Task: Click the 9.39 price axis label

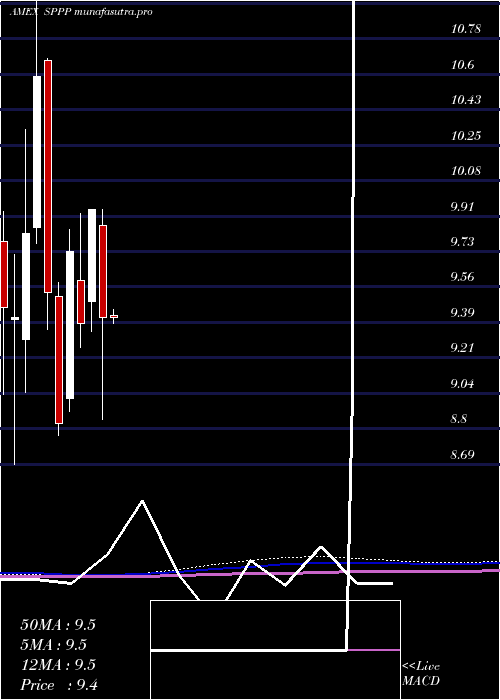Action: (x=462, y=312)
